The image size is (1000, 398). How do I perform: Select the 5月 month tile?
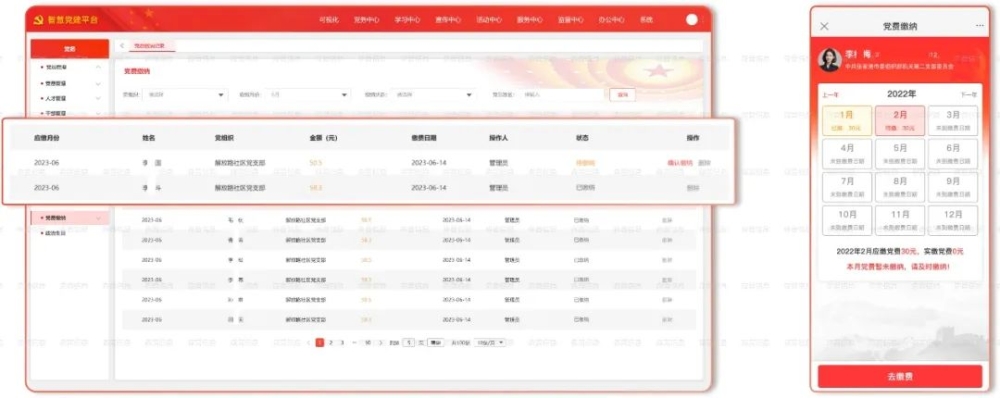899,154
